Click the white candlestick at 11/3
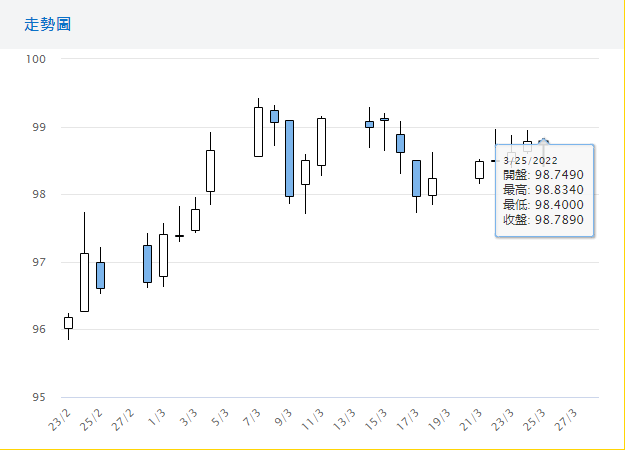This screenshot has width=626, height=450. point(321,142)
